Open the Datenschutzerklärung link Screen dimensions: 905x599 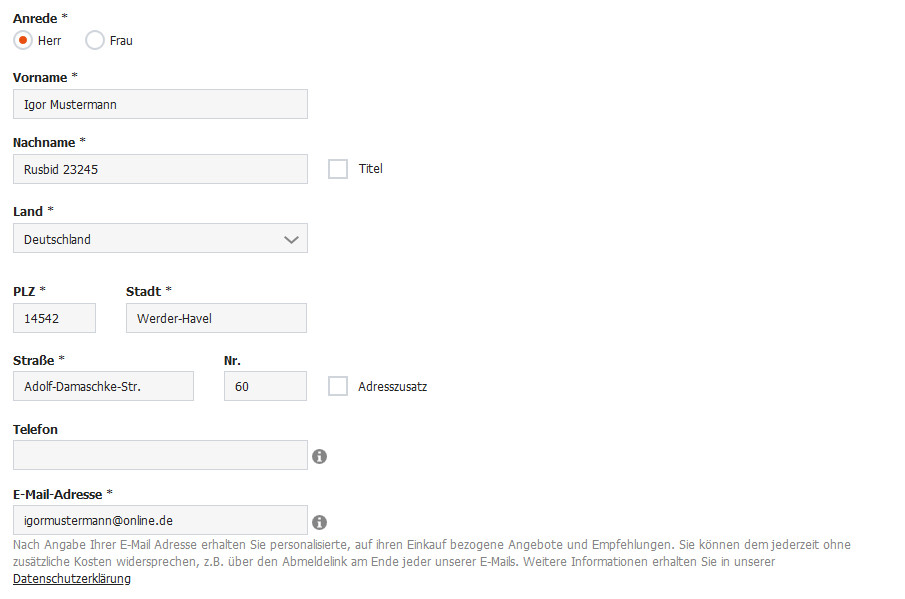tap(72, 579)
